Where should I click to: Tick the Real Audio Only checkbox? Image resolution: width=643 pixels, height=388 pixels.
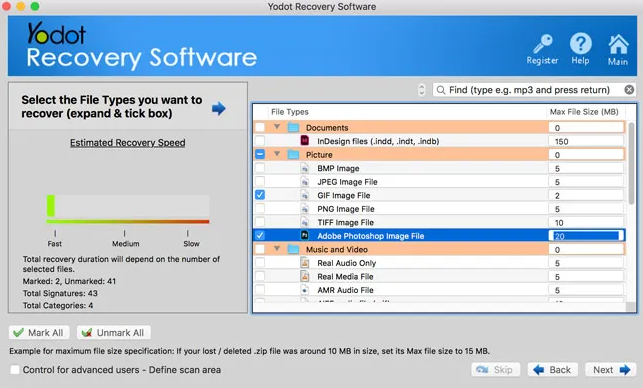(x=260, y=262)
